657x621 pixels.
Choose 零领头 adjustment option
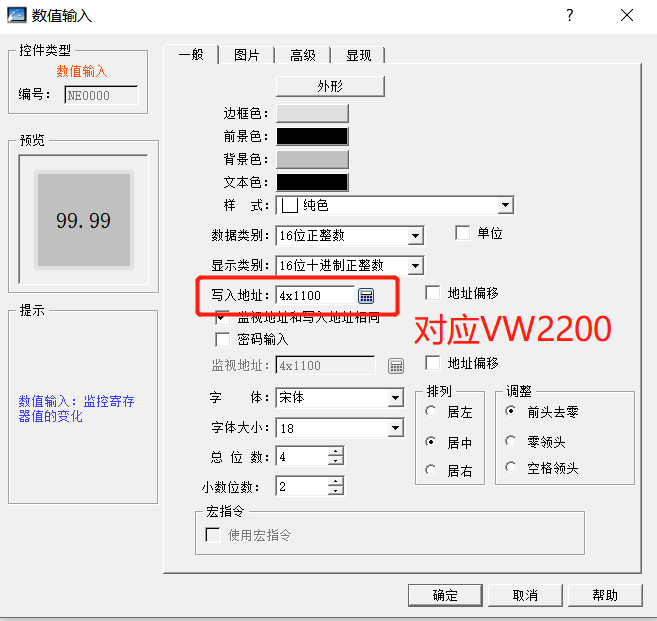[511, 441]
